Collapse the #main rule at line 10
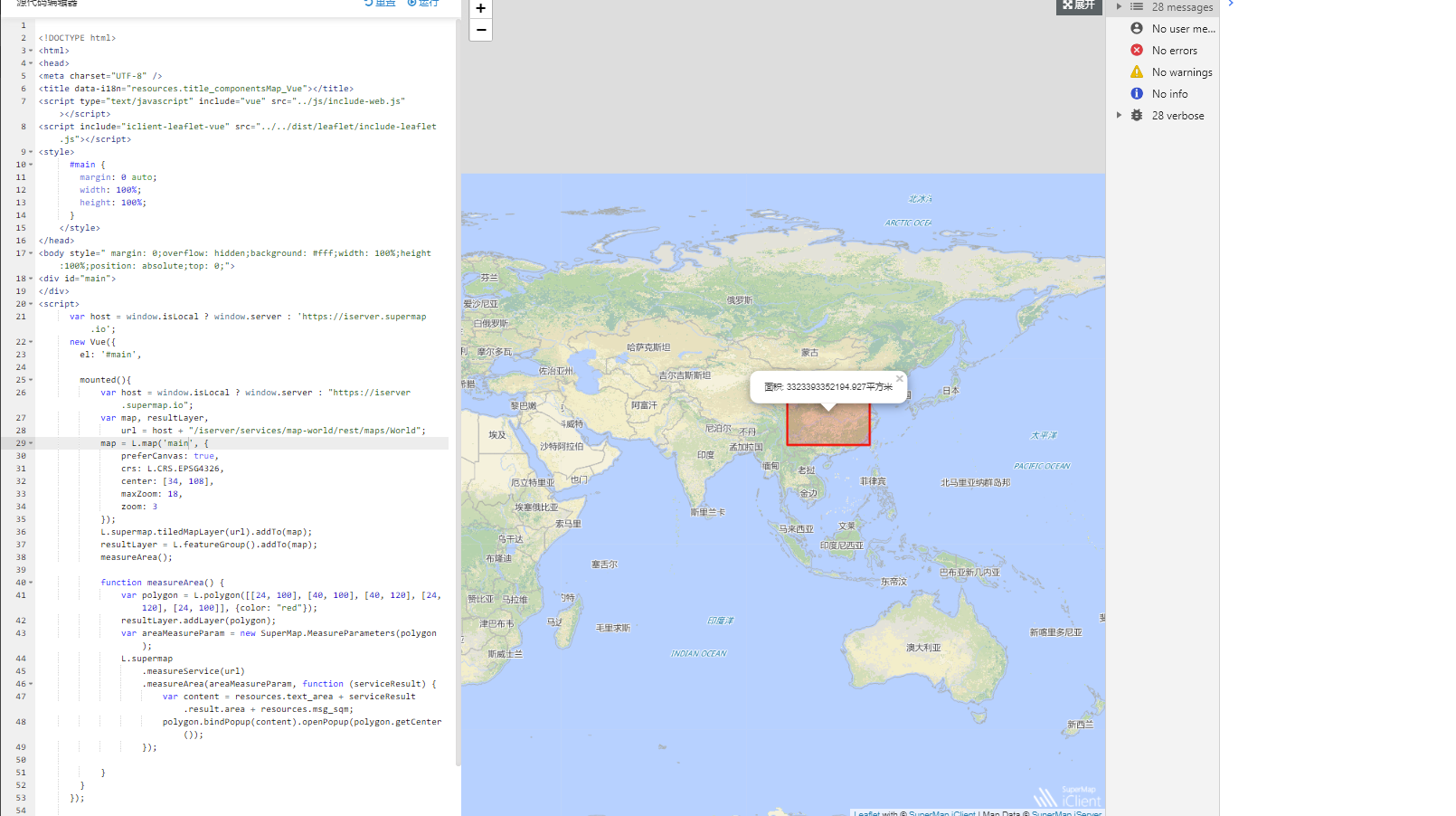This screenshot has width=1456, height=816. [x=31, y=165]
